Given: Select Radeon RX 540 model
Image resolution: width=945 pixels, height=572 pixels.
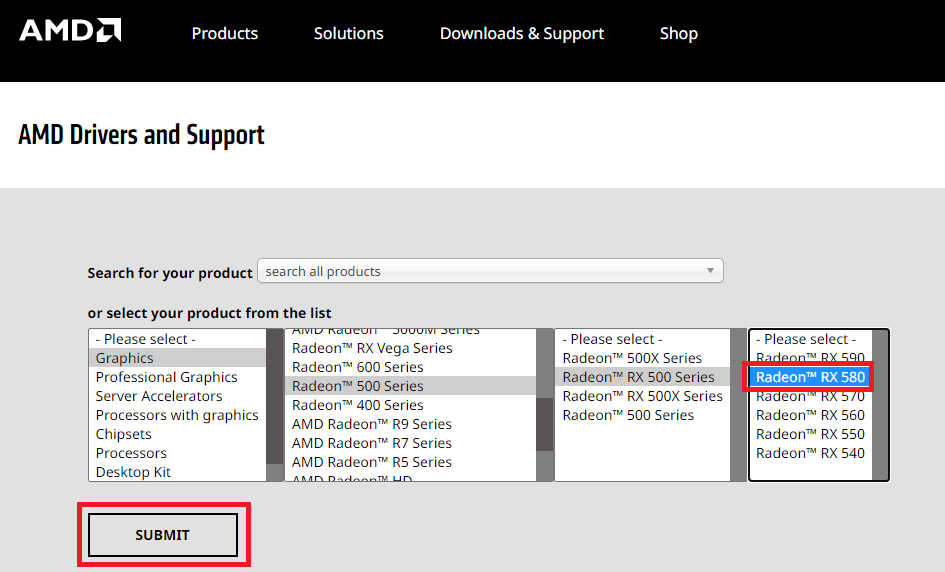Looking at the screenshot, I should (811, 453).
